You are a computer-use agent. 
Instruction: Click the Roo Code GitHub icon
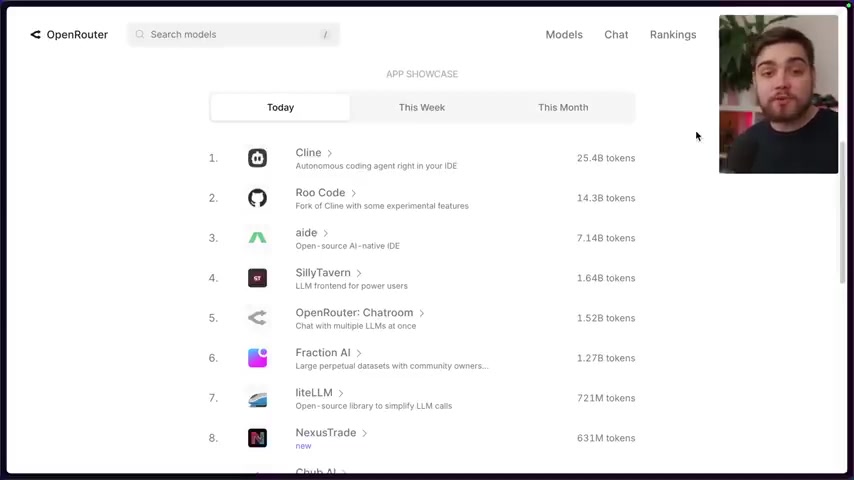[x=257, y=198]
